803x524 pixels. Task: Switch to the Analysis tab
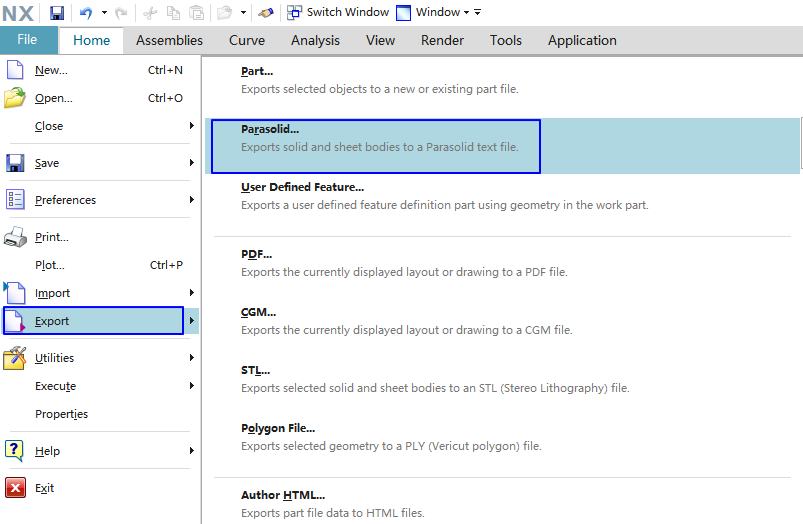(x=315, y=40)
